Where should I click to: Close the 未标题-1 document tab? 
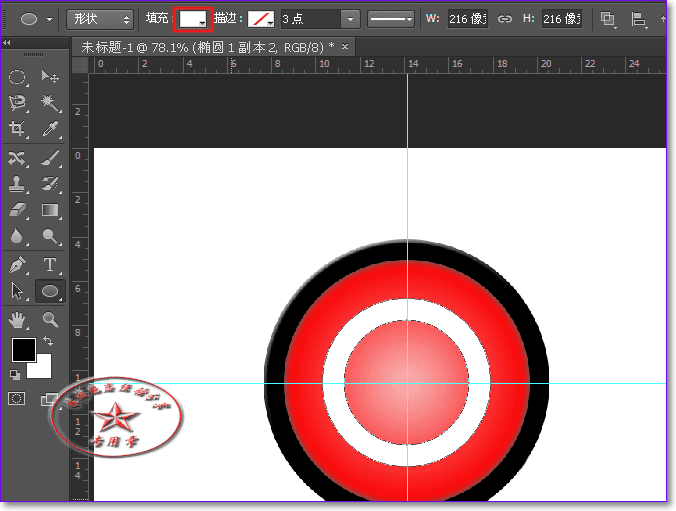click(346, 47)
